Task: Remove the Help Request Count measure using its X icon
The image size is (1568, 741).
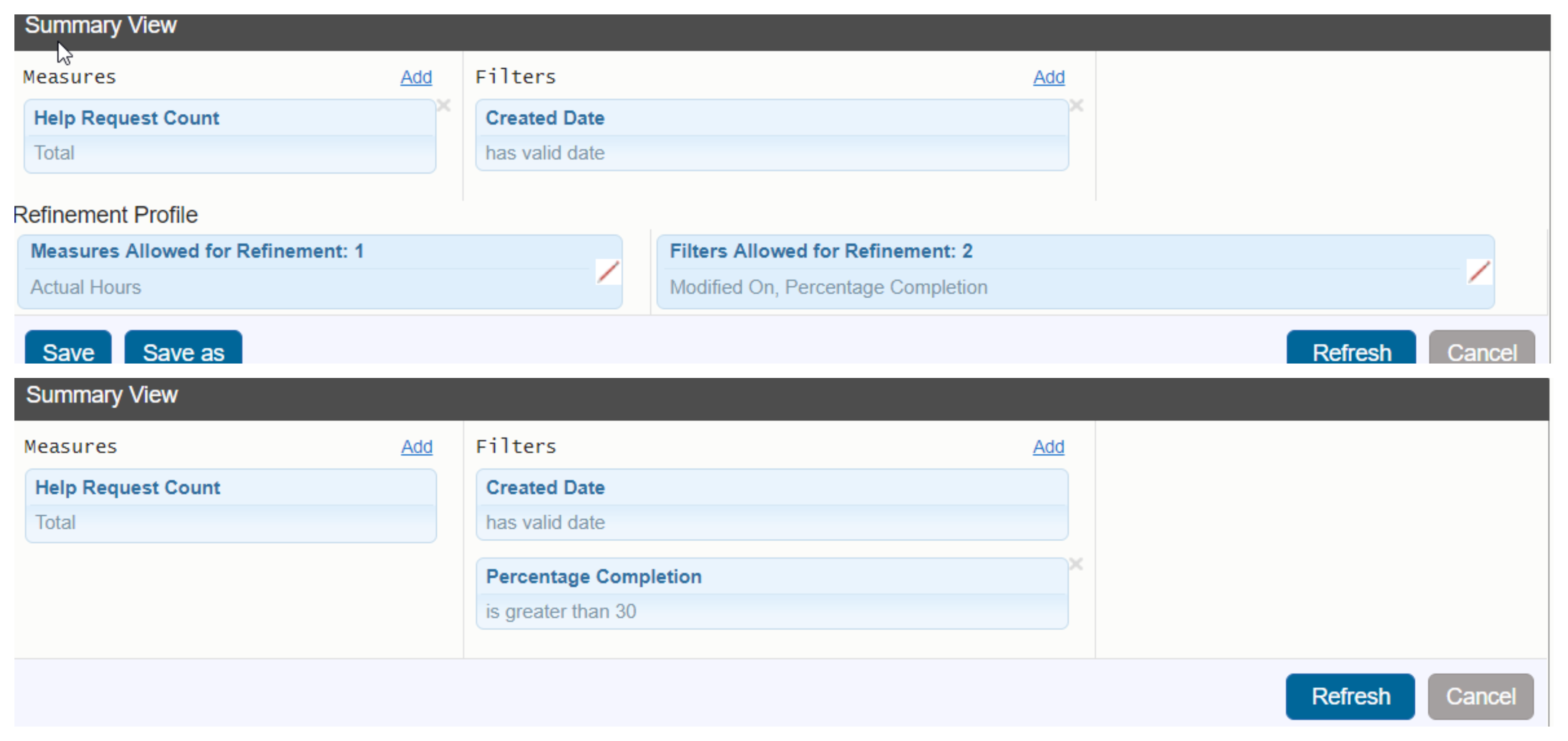Action: (x=444, y=106)
